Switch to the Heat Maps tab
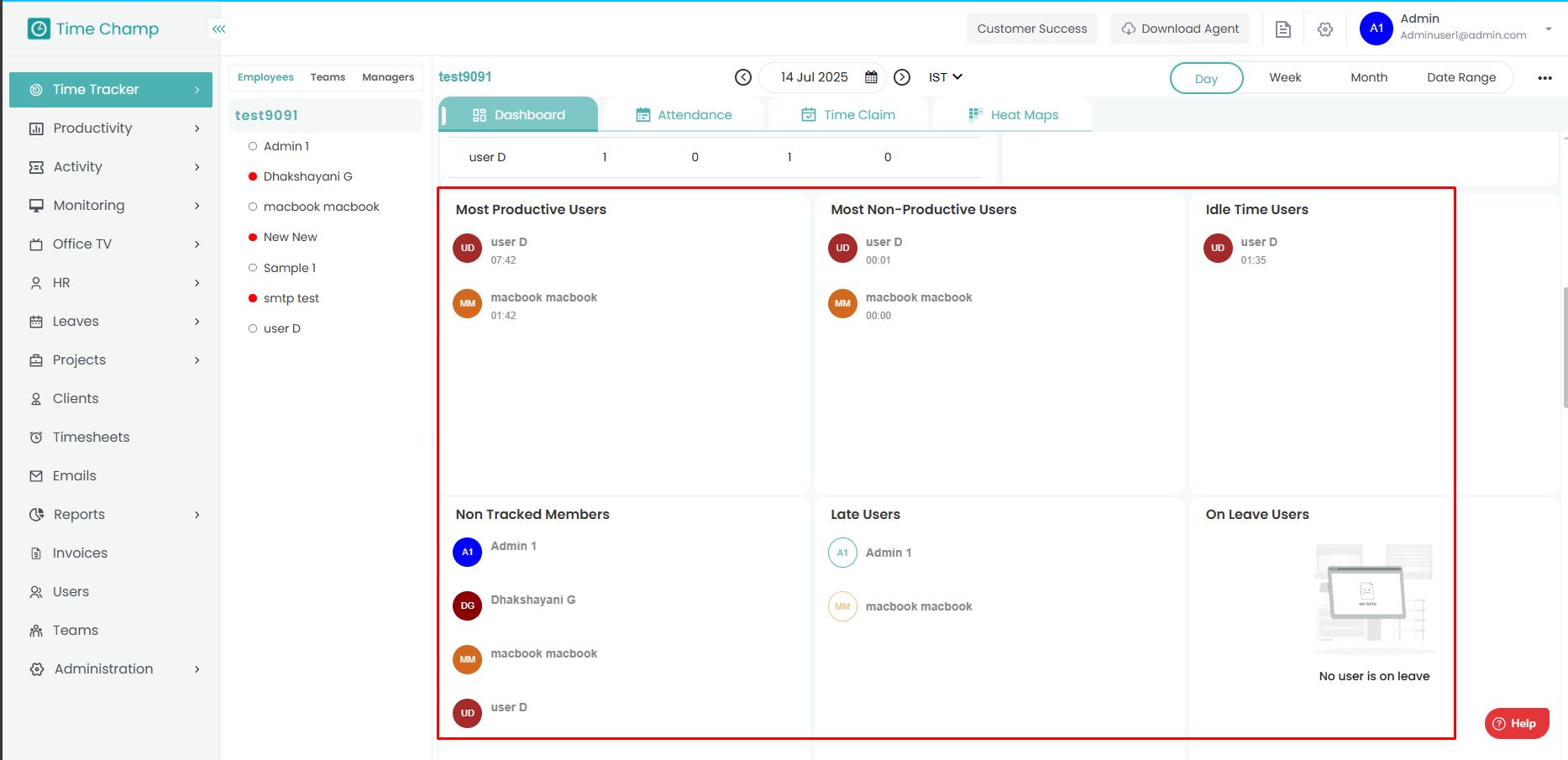1568x760 pixels. (1013, 115)
